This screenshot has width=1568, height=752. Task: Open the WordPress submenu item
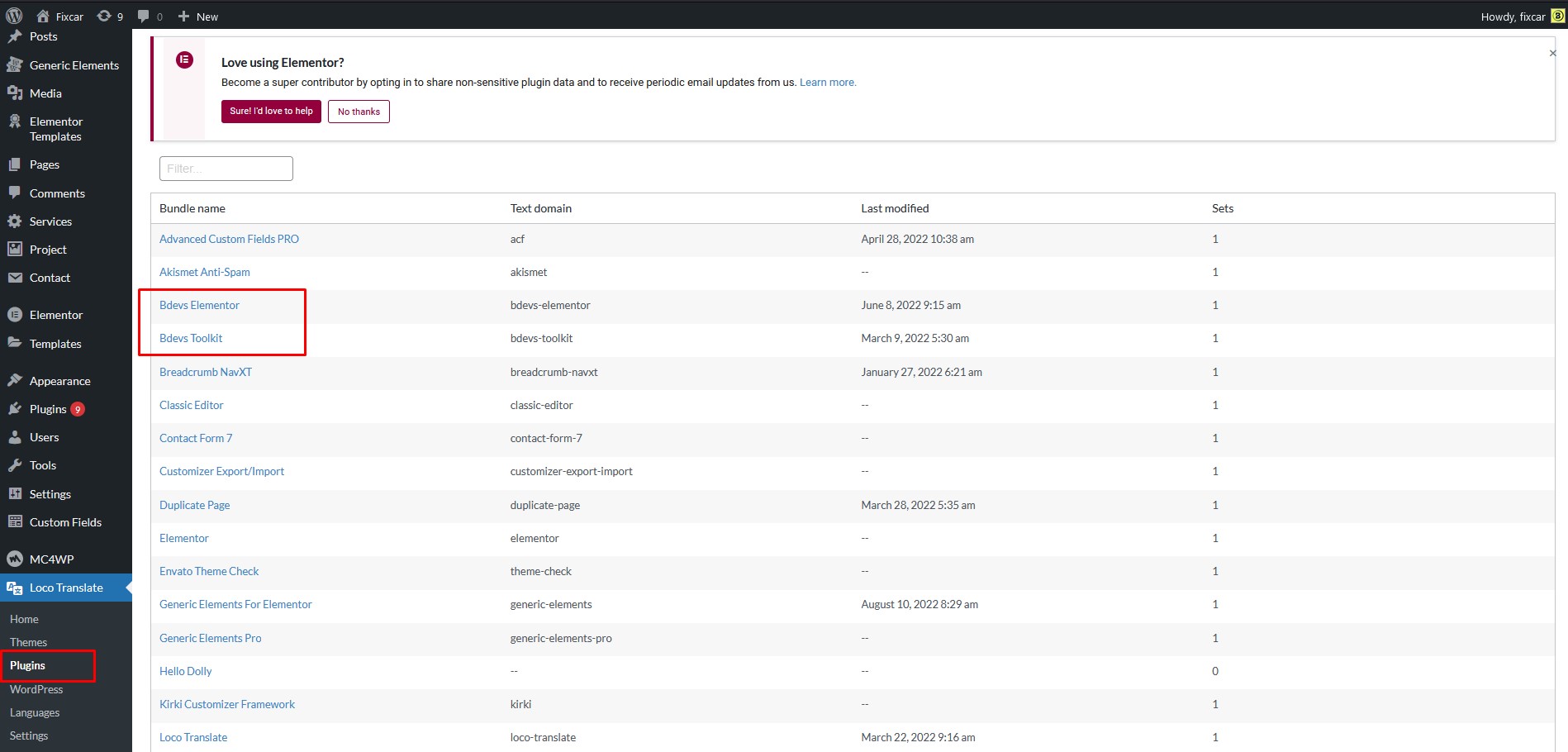[36, 689]
